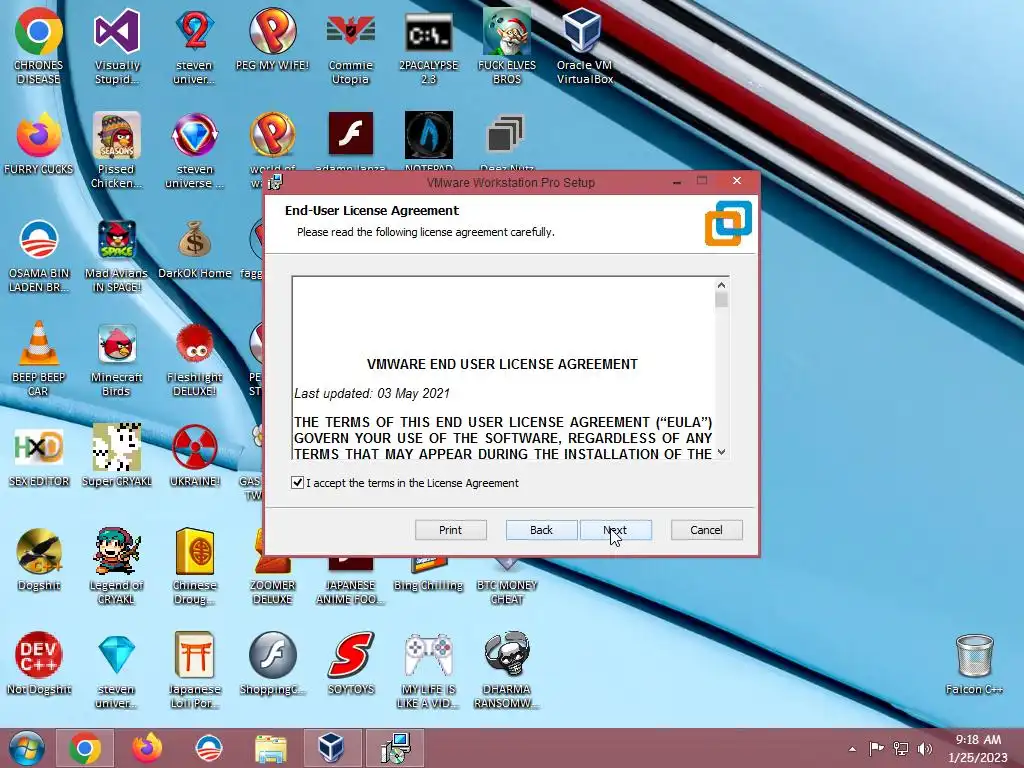The image size is (1024, 768).
Task: Select the "Minecraft Birds" desktop icon
Action: coord(116,358)
